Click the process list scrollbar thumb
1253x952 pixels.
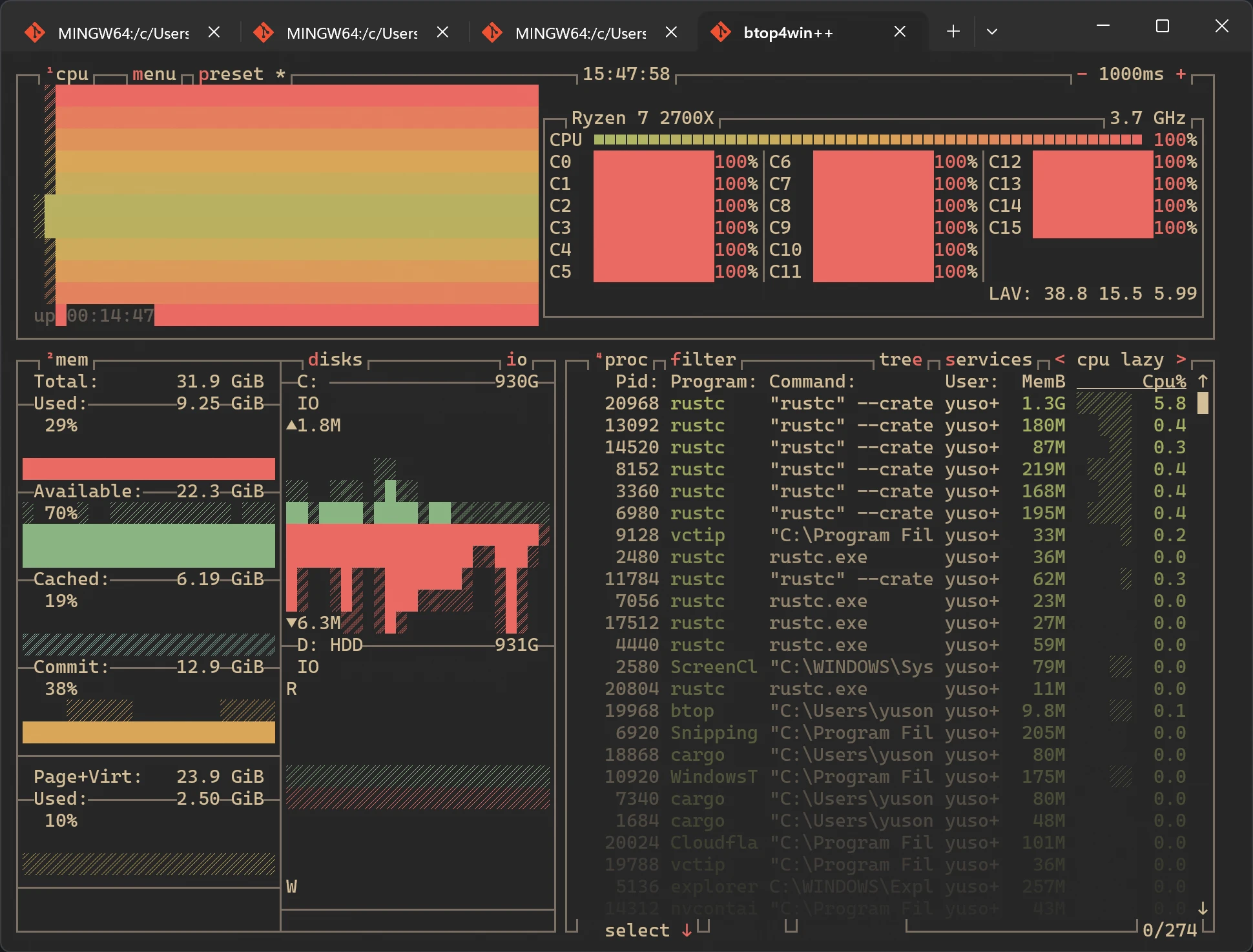[1203, 404]
